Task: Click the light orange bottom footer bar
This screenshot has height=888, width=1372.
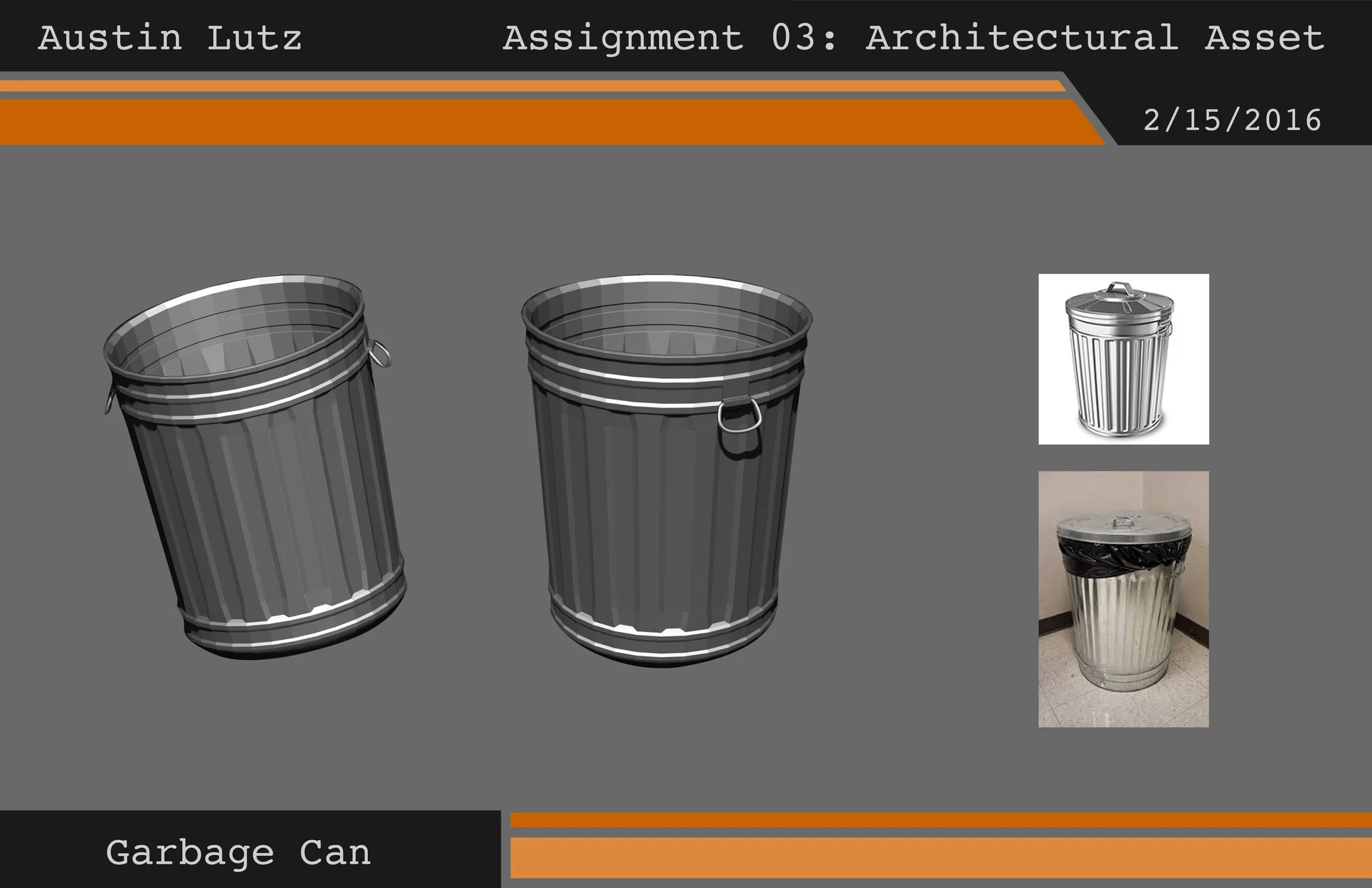Action: [x=940, y=858]
